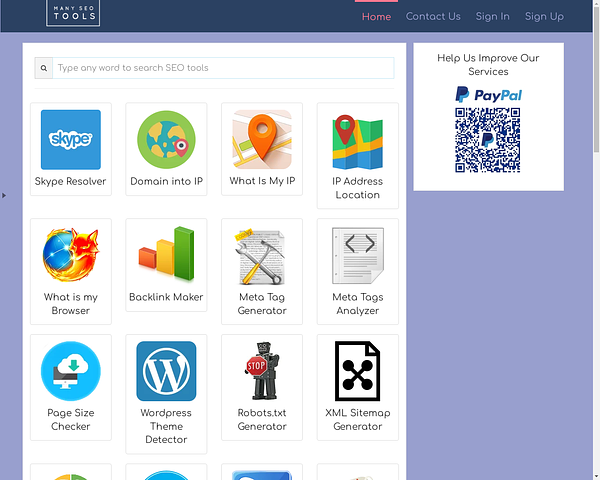Open the Contact Us page
Screen dimensions: 600x480
click(x=433, y=16)
